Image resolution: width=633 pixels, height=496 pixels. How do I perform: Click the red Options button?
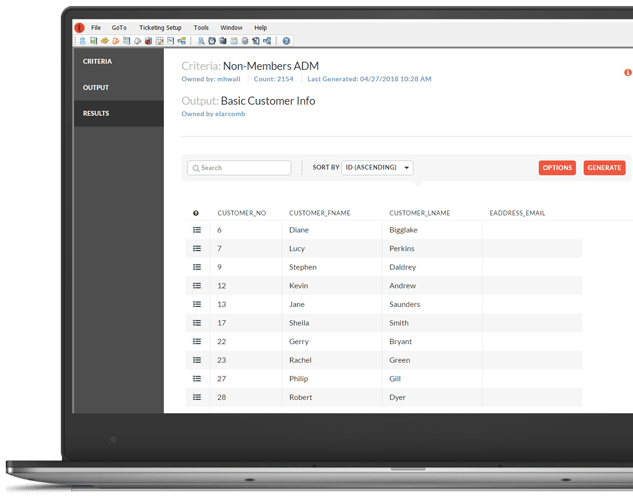pos(557,167)
